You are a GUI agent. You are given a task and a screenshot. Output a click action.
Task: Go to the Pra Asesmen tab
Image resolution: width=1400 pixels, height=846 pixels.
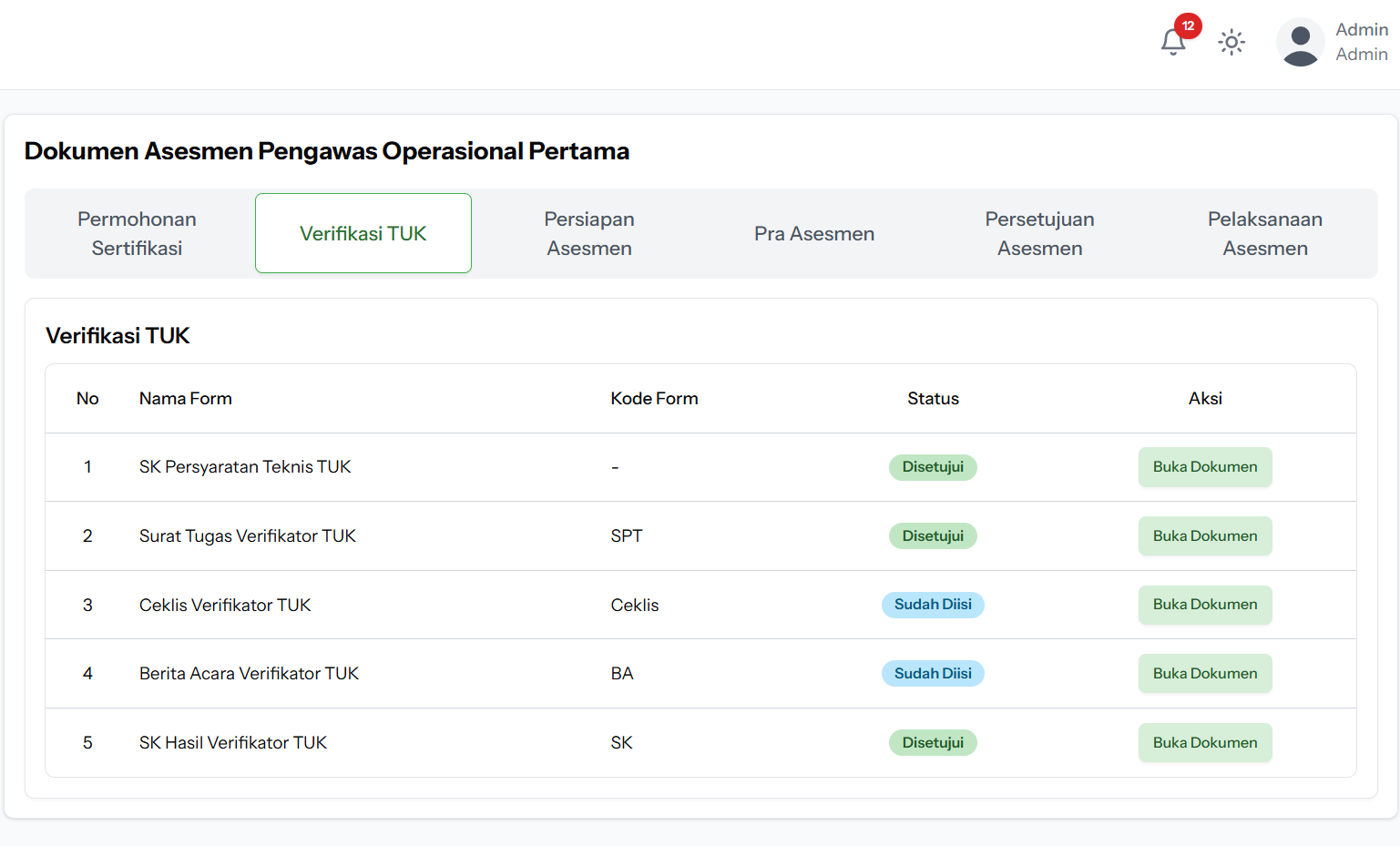pos(814,233)
